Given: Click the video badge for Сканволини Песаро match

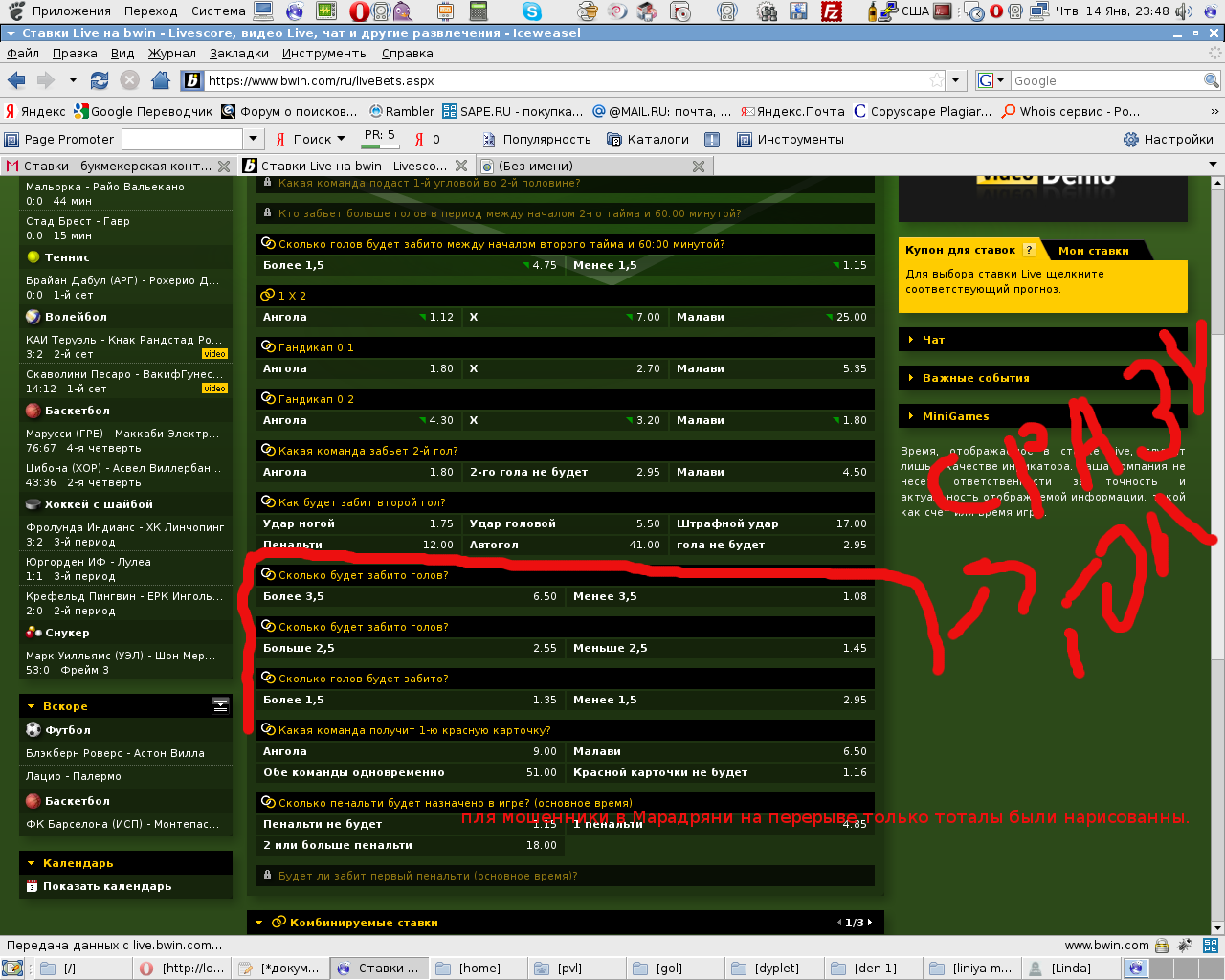Looking at the screenshot, I should 214,389.
